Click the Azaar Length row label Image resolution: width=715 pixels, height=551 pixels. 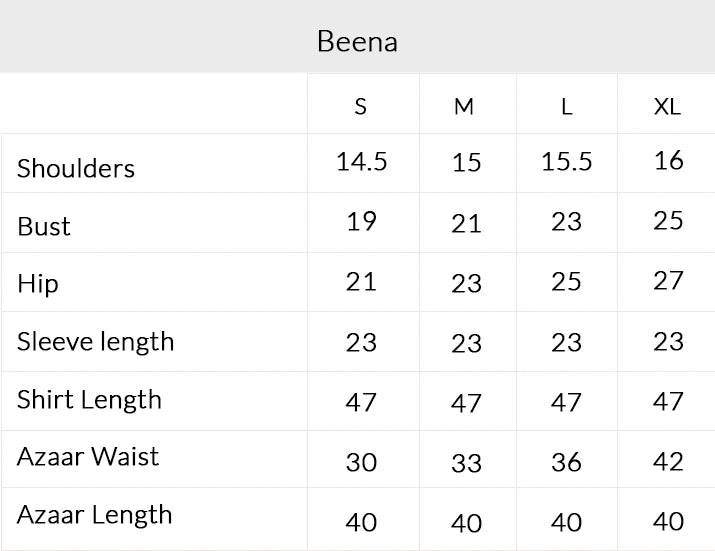pos(95,515)
